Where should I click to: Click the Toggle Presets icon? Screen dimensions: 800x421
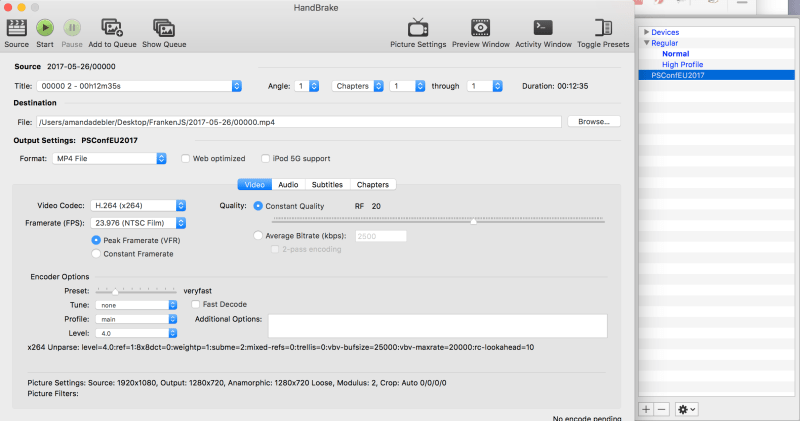(x=603, y=28)
